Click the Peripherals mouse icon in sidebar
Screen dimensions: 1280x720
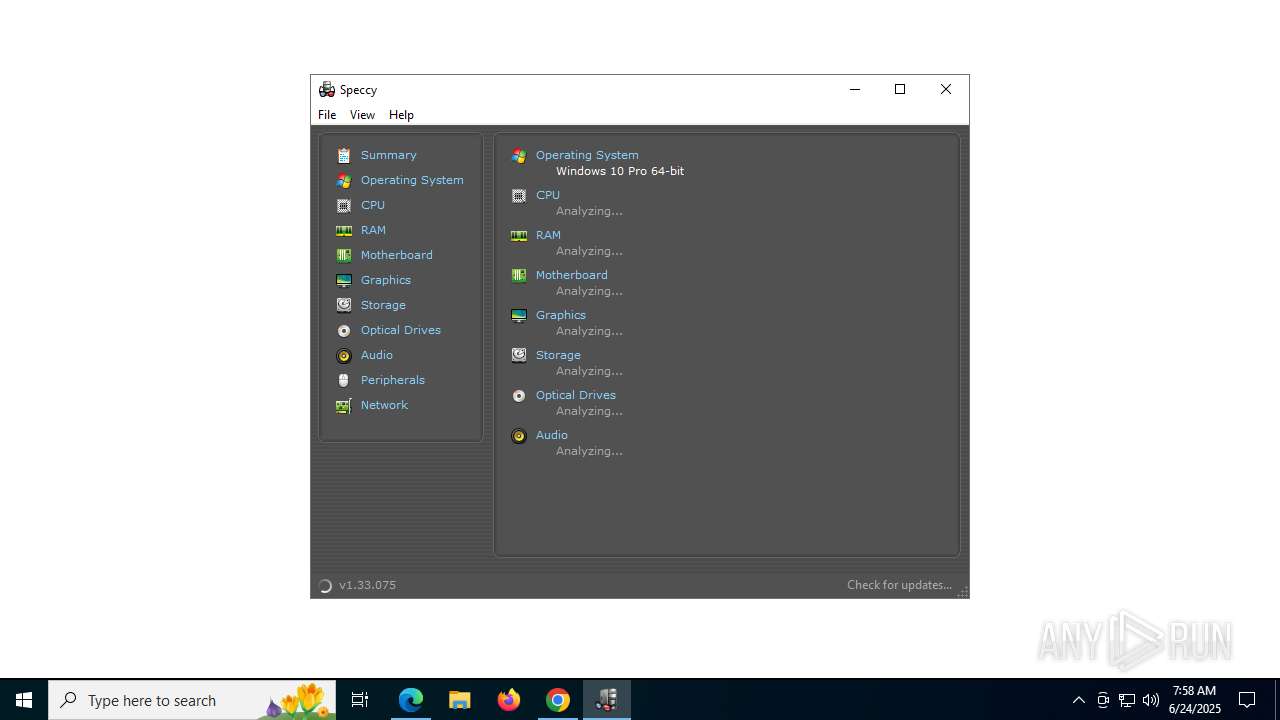tap(344, 380)
